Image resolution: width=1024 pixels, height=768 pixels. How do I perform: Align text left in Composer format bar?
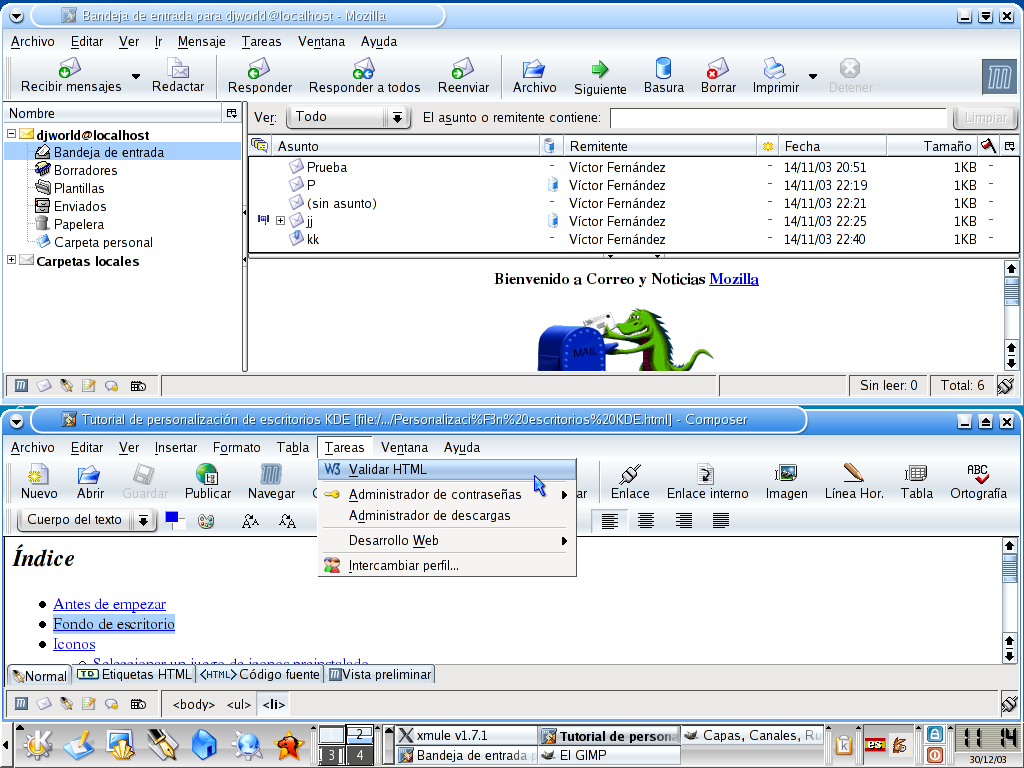pyautogui.click(x=609, y=520)
